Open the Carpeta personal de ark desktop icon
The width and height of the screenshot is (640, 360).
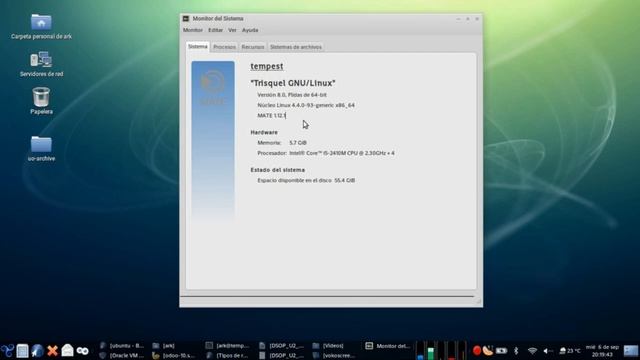41,27
